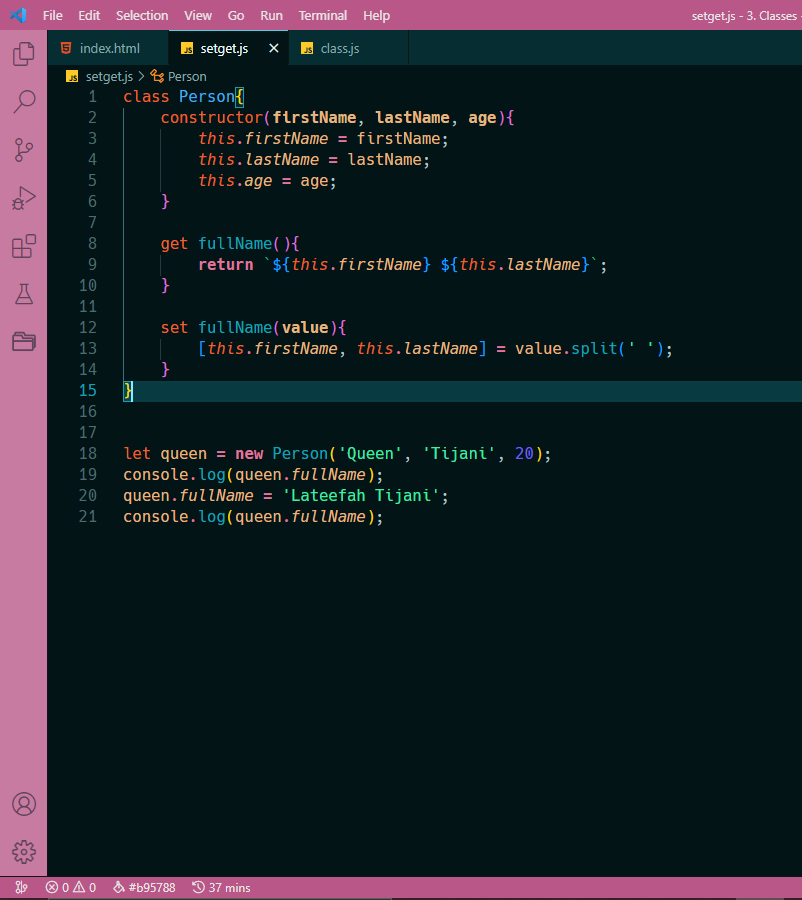Image resolution: width=802 pixels, height=900 pixels.
Task: Close the setget.js tab
Action: click(x=274, y=48)
